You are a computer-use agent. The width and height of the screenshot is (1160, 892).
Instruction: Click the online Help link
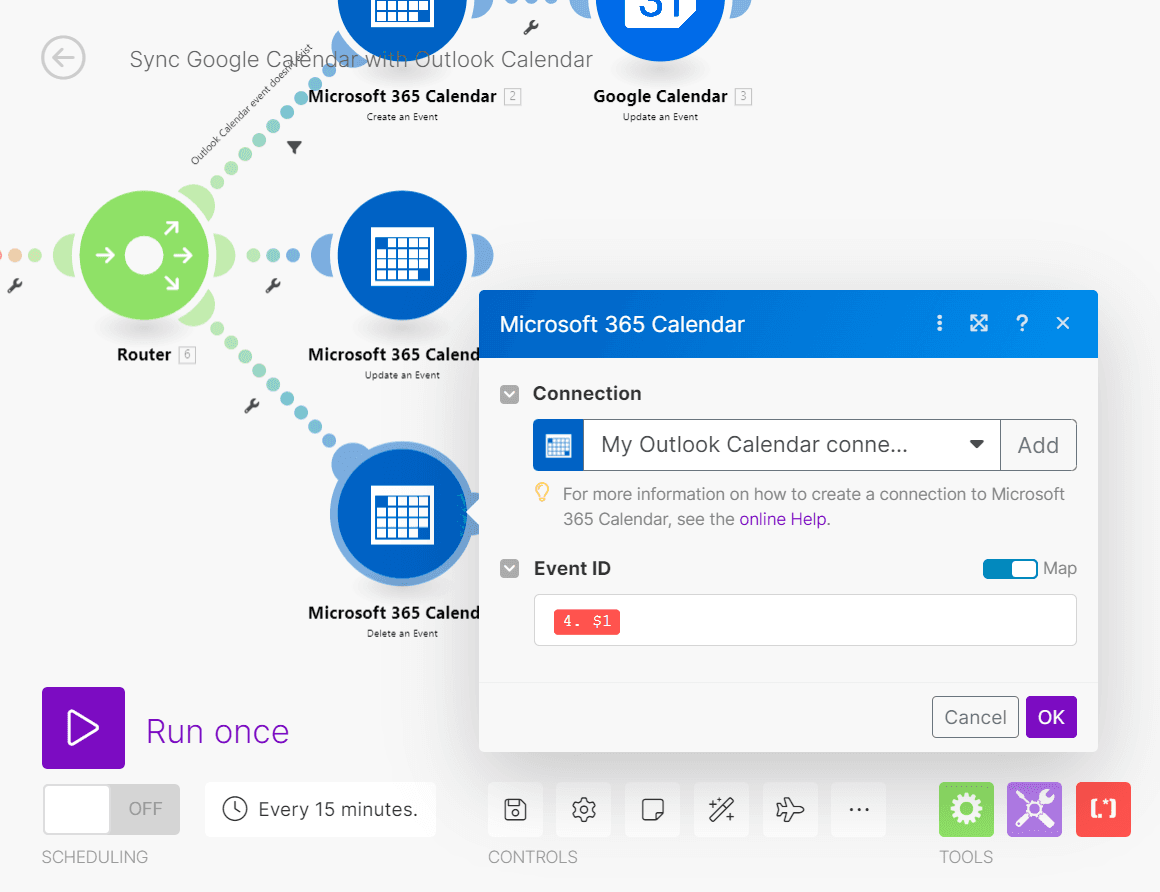click(x=783, y=519)
